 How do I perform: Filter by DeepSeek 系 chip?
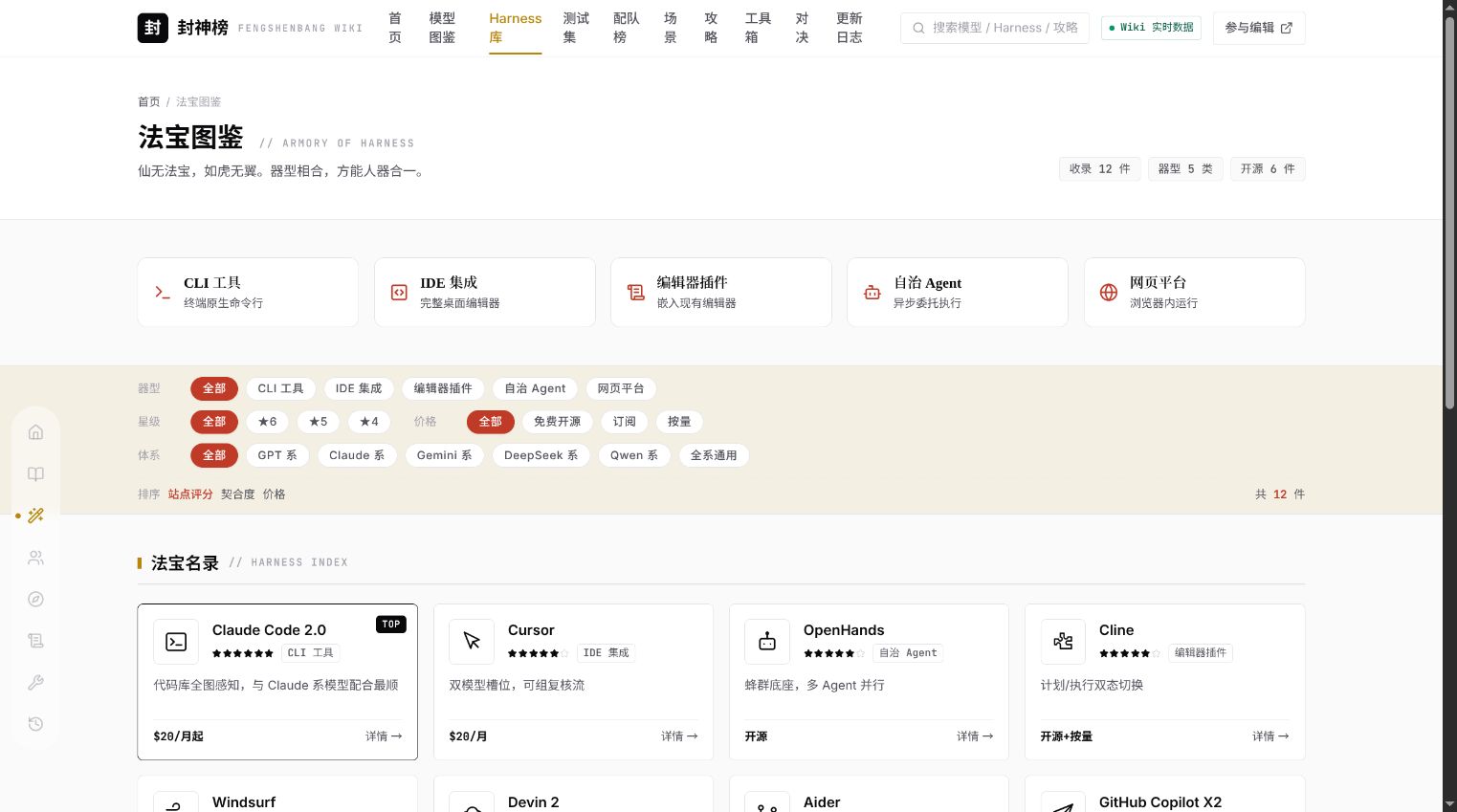[x=541, y=455]
